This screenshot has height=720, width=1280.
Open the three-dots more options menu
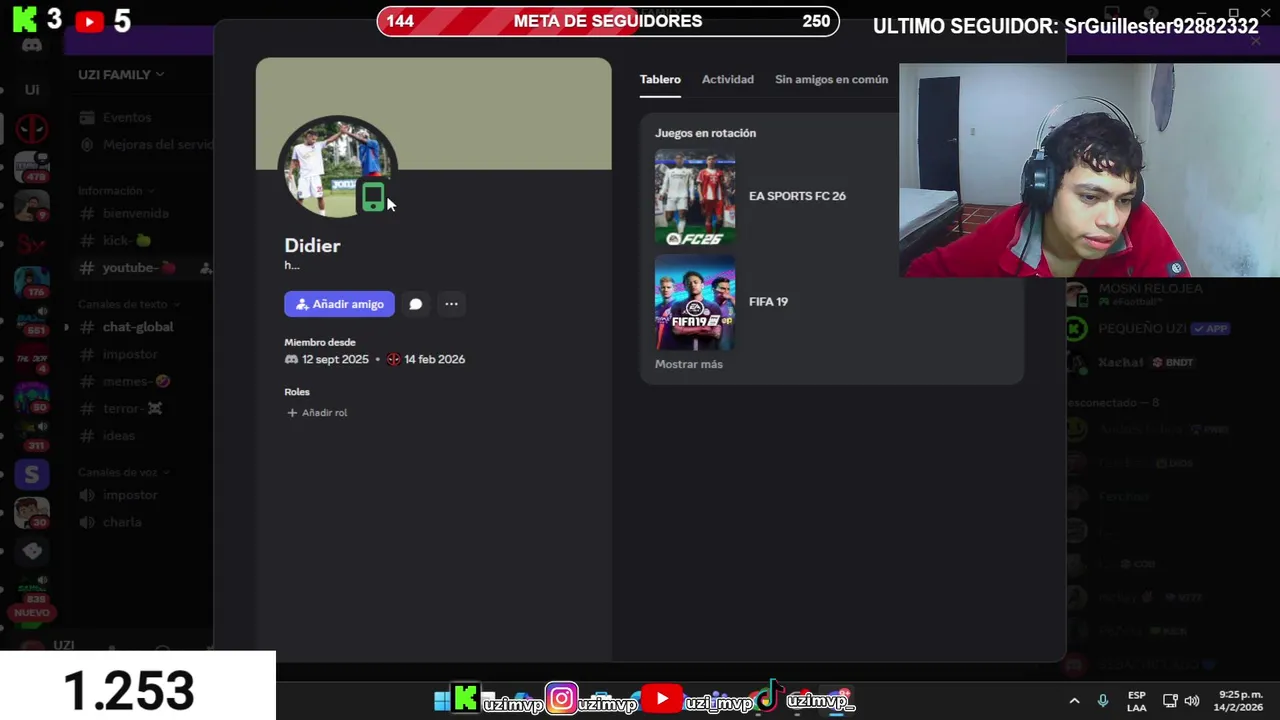[451, 304]
